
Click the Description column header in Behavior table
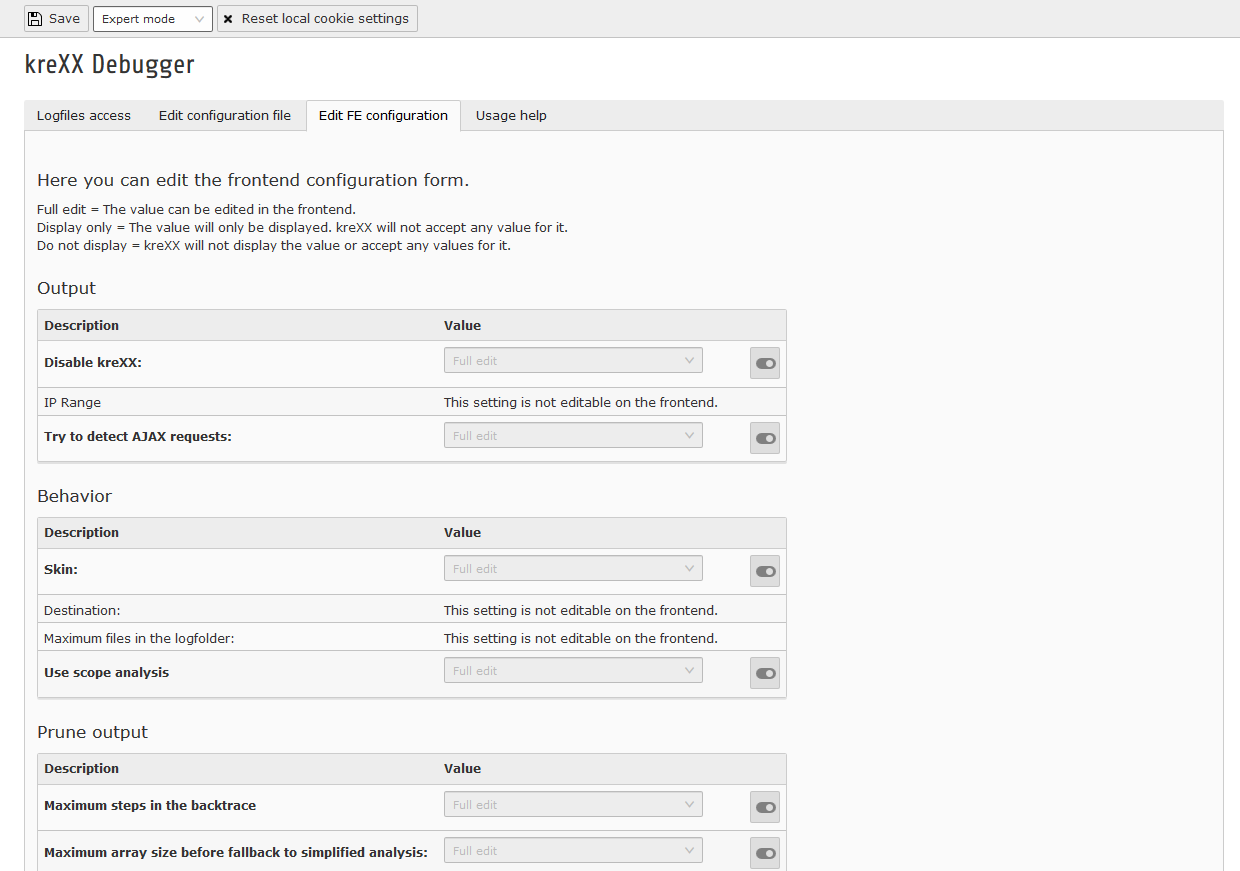[x=82, y=532]
